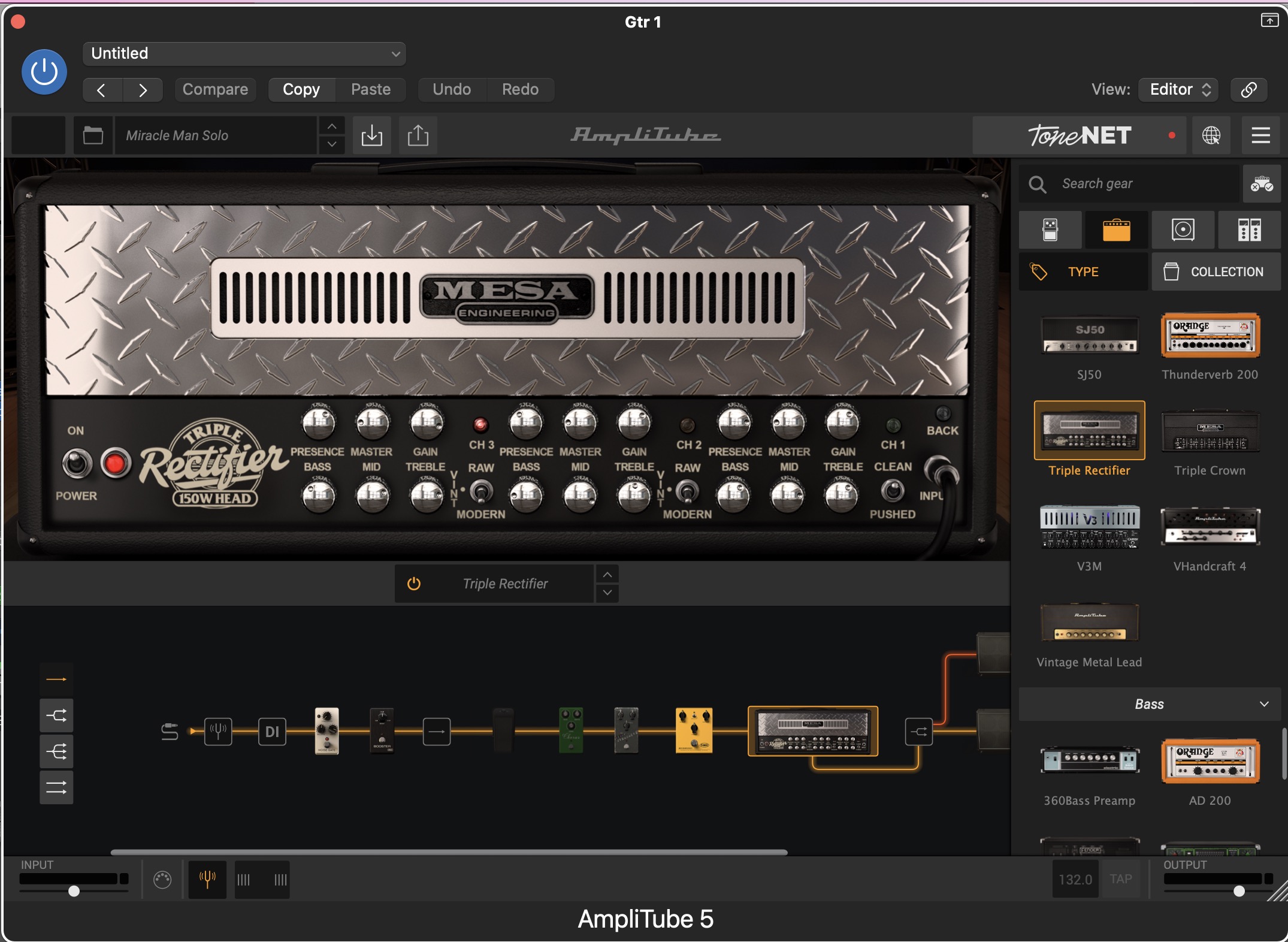Switch to the COLLECTION tab
The width and height of the screenshot is (1288, 942).
tap(1216, 272)
